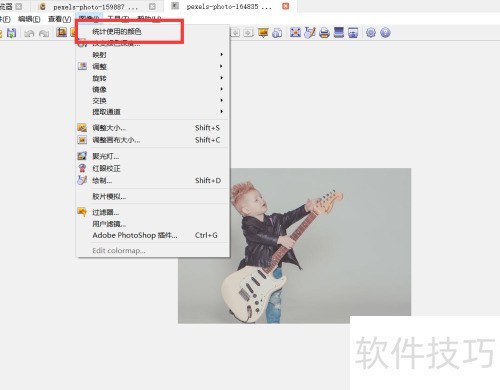Click the blue Help question mark icon
Screen dimensions: 500x390
(385, 33)
